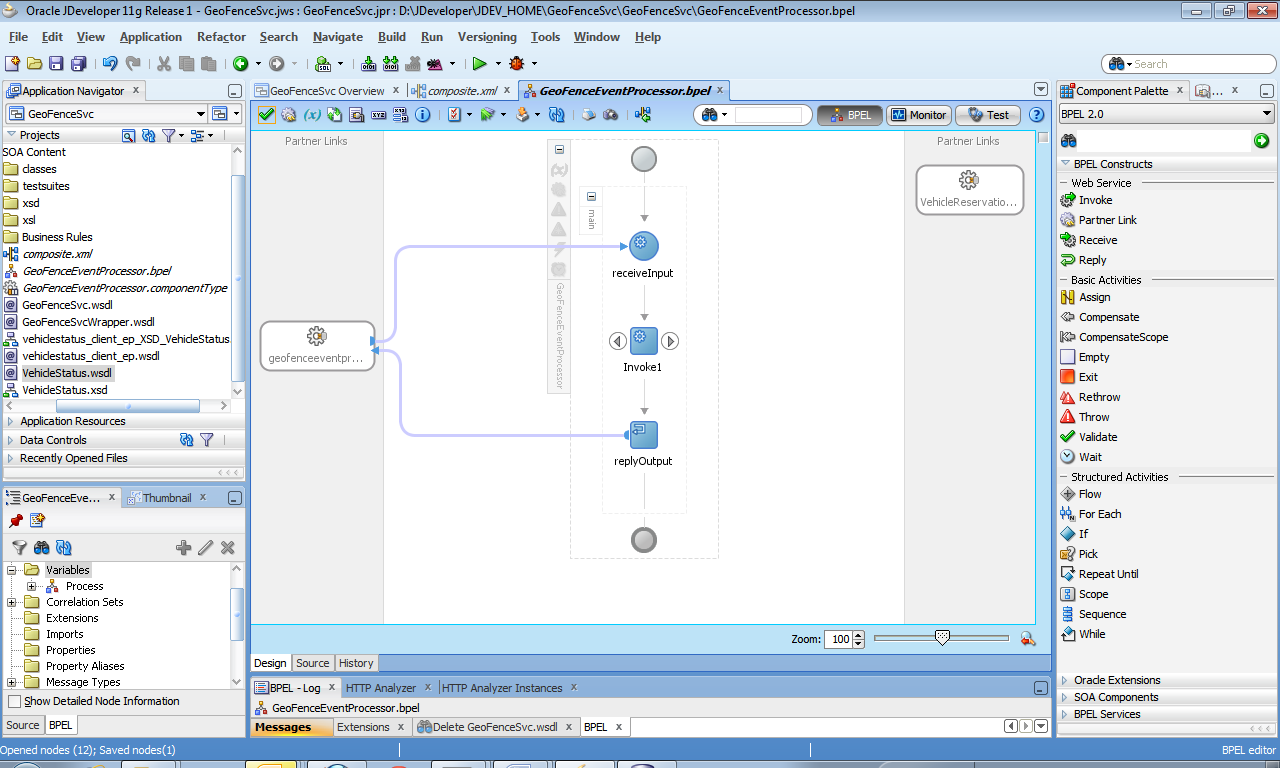Click the Cut scissors icon
The height and width of the screenshot is (768, 1280).
(x=164, y=63)
